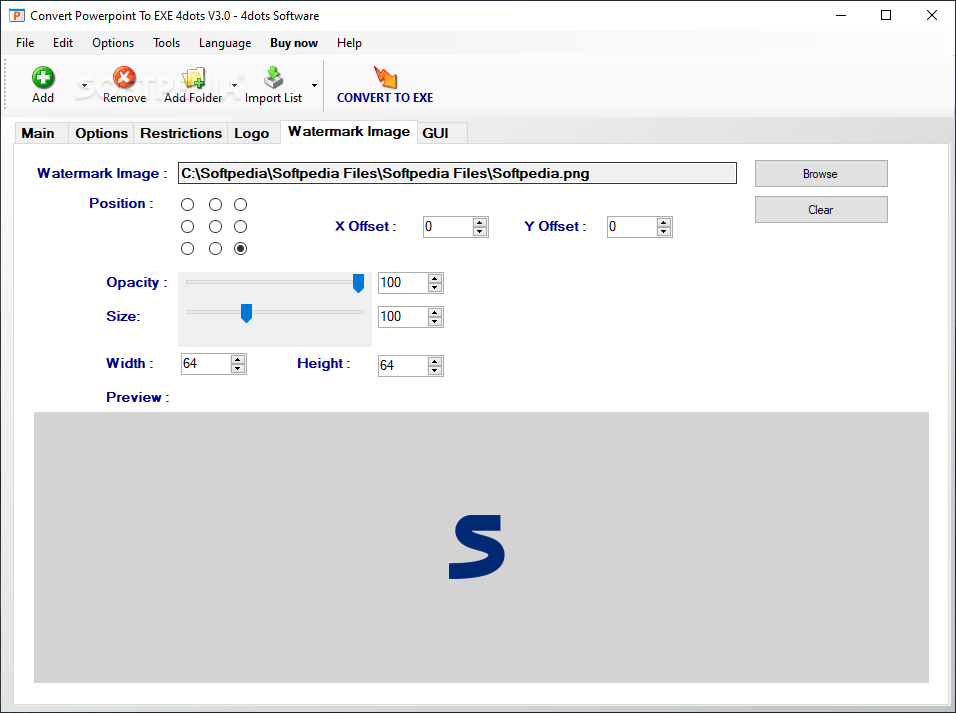Click the Browse button

tap(821, 174)
